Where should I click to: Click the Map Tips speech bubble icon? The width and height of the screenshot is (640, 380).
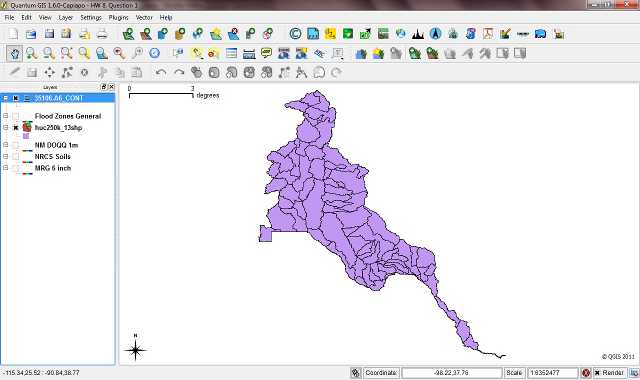266,53
